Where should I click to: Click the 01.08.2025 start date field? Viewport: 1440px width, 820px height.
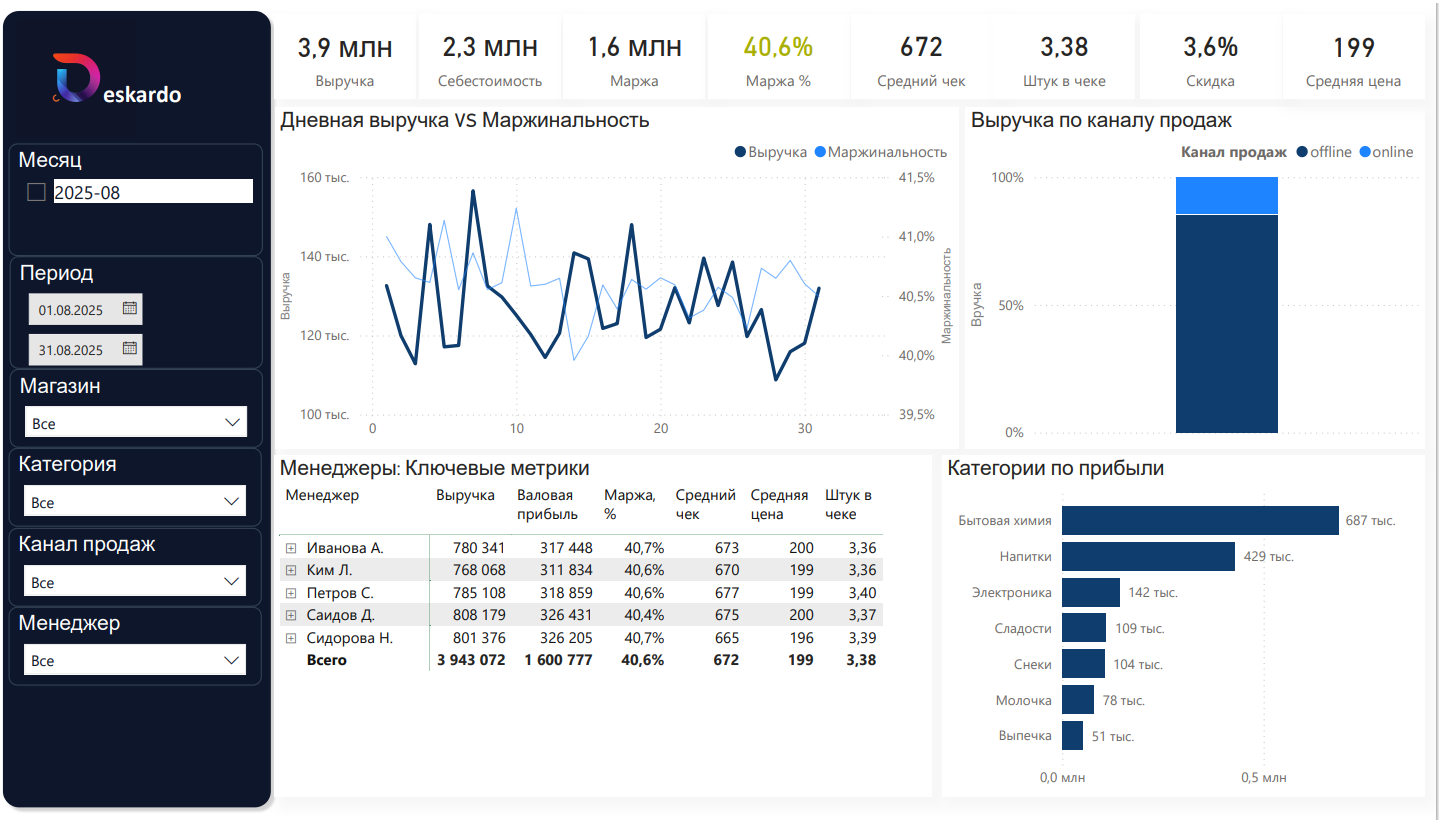pos(72,310)
